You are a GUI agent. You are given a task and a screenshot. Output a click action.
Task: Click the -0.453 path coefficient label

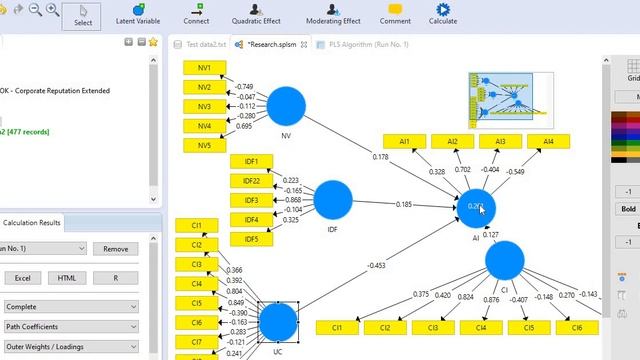coord(376,266)
